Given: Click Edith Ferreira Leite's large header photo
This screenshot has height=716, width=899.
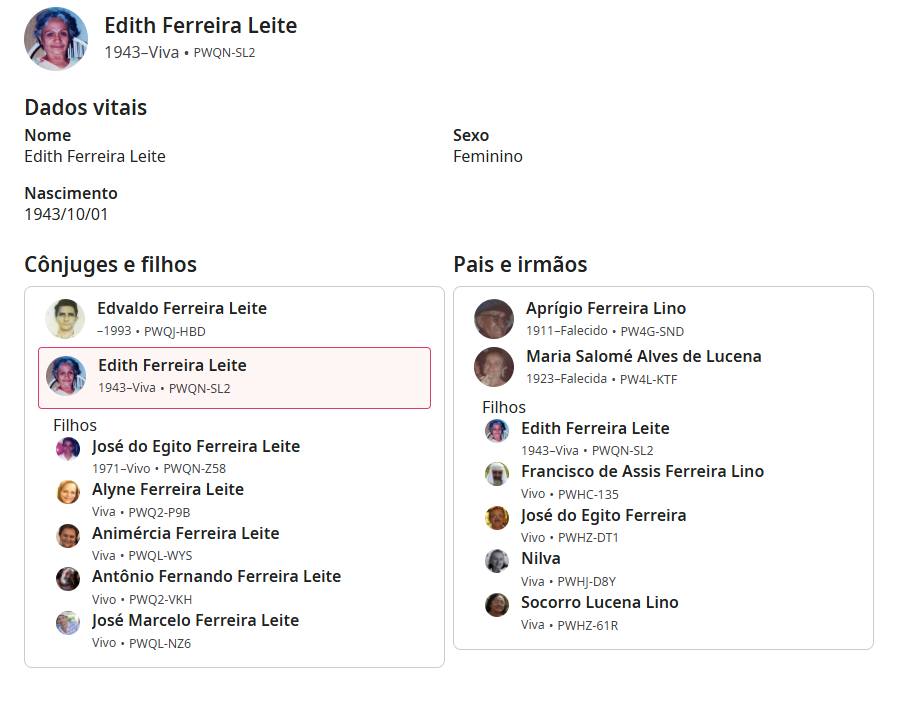Looking at the screenshot, I should point(56,39).
